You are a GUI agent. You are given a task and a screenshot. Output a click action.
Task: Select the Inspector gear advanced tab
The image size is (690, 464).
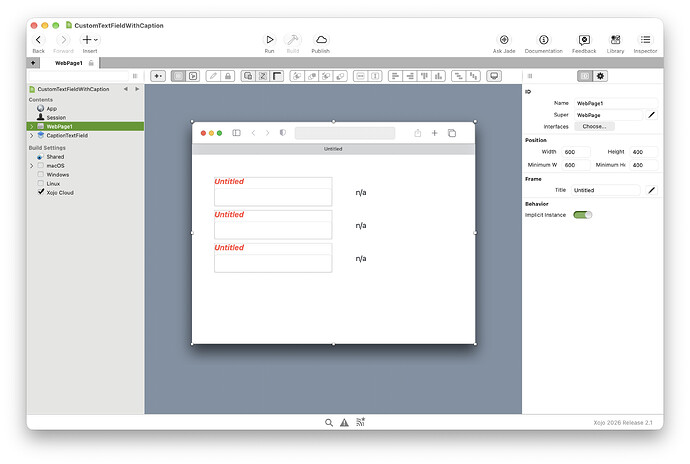coord(600,76)
